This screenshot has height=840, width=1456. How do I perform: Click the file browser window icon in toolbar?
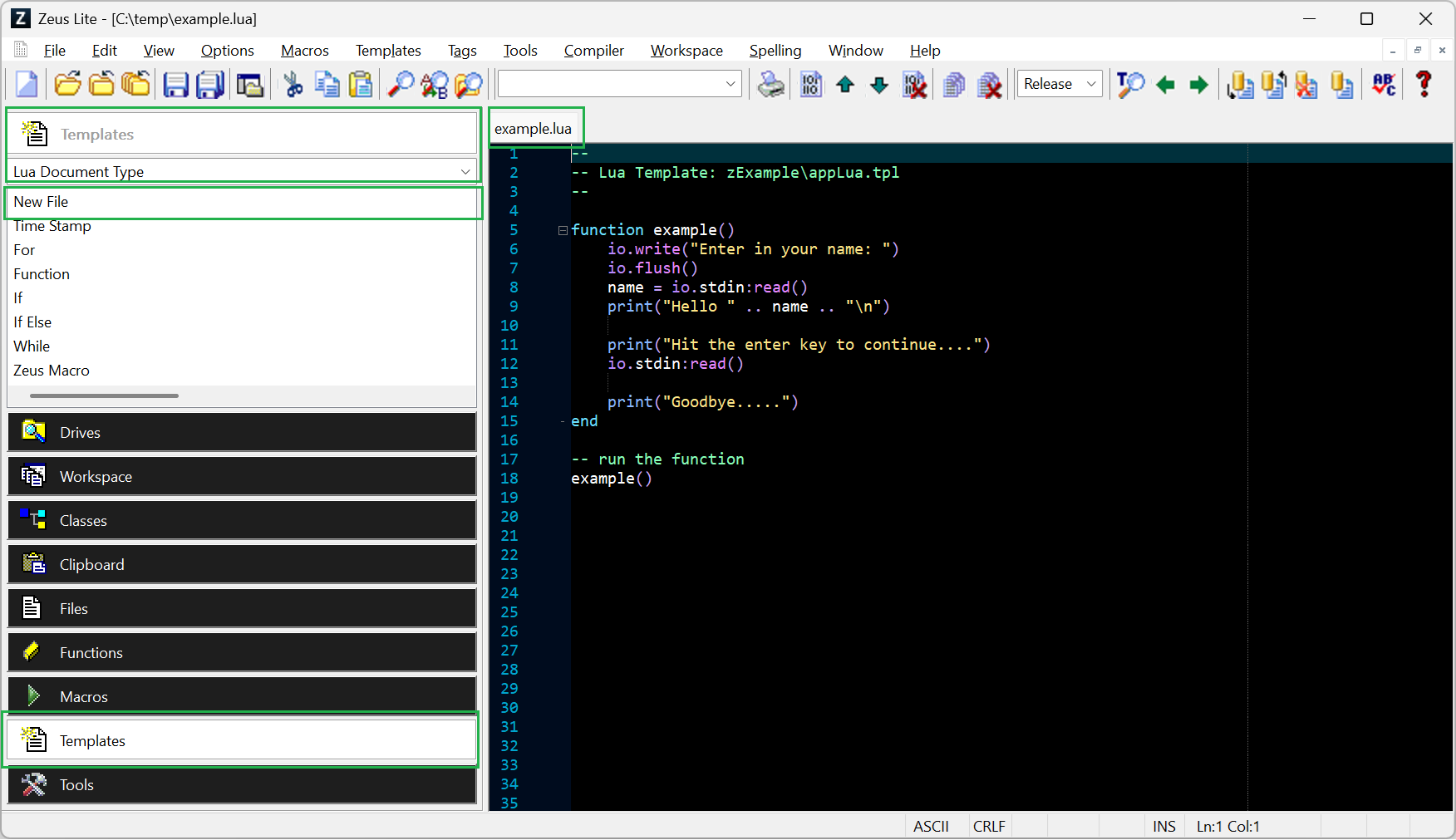pyautogui.click(x=249, y=84)
